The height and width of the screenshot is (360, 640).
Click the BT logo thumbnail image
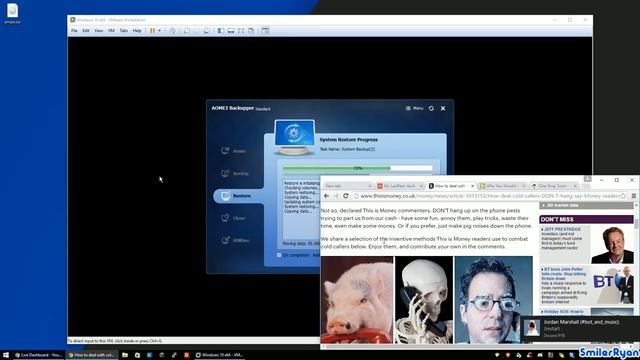click(x=612, y=286)
